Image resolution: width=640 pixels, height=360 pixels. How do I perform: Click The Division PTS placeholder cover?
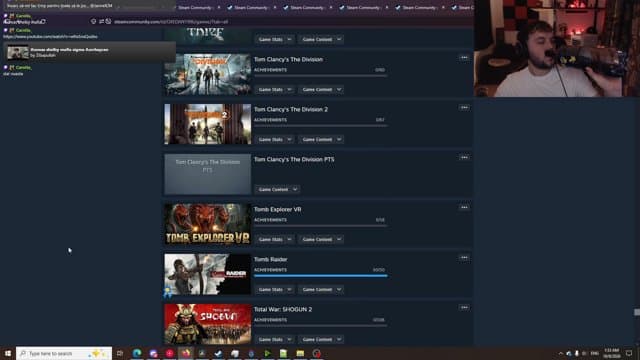[x=207, y=174]
